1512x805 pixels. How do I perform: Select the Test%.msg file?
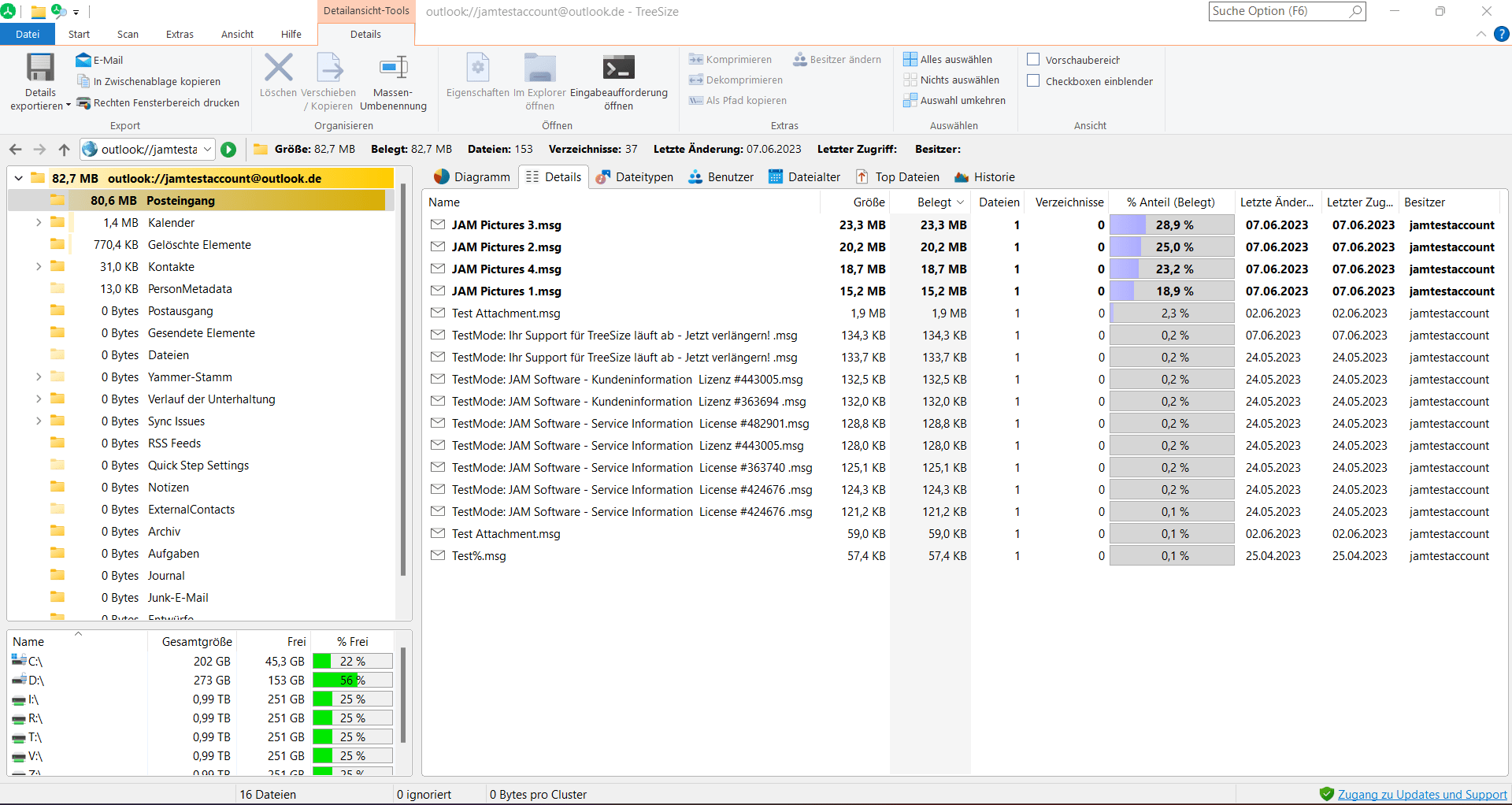click(x=962, y=556)
